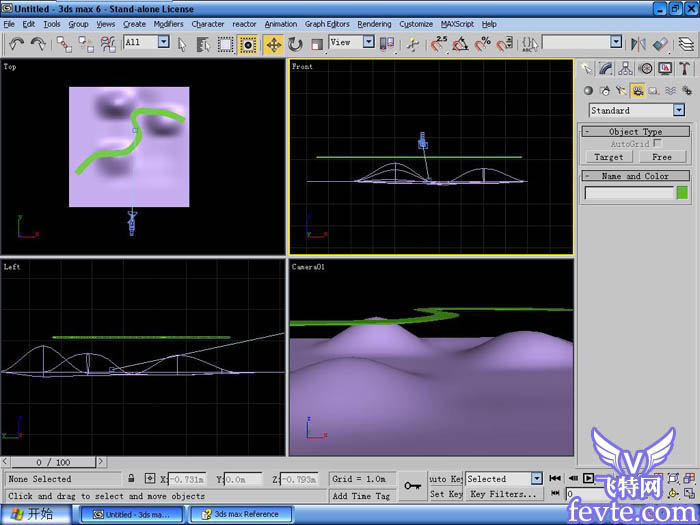Click the X coordinate field

pyautogui.click(x=188, y=479)
